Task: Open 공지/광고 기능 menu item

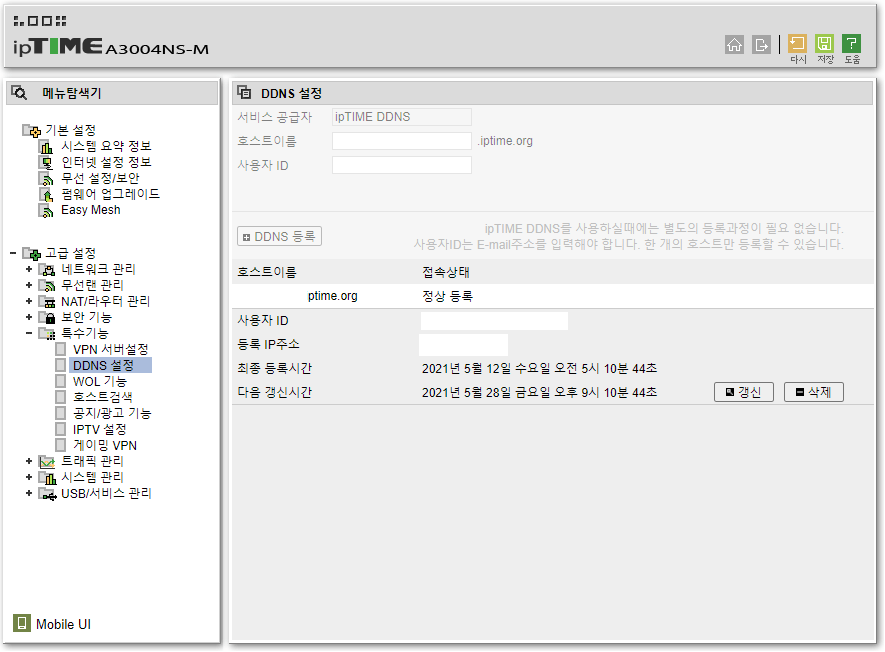Action: coord(112,413)
